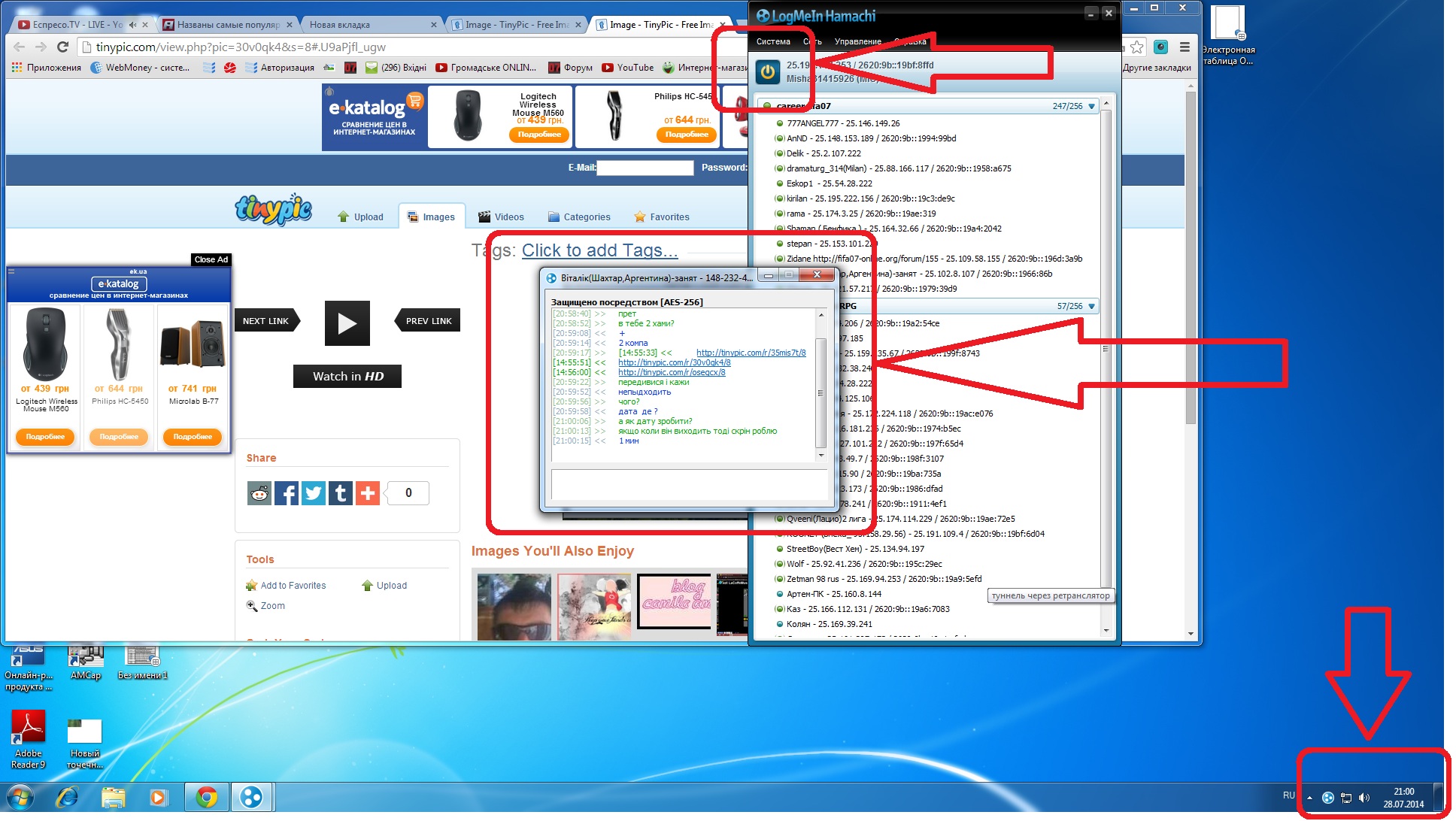
Task: Click the browser Back arrow
Action: (20, 47)
